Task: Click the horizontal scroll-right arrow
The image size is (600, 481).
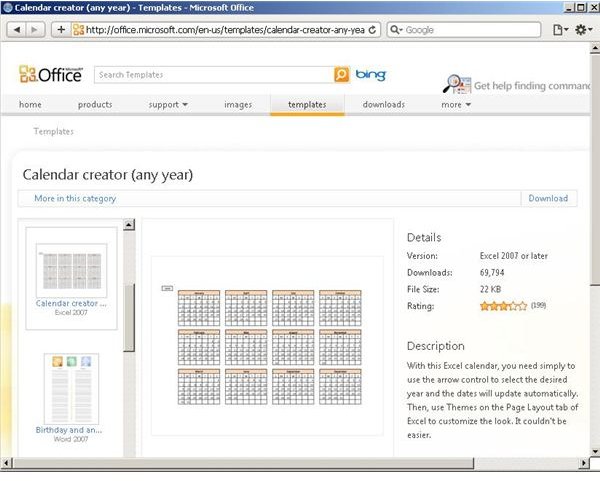Action: 584,463
